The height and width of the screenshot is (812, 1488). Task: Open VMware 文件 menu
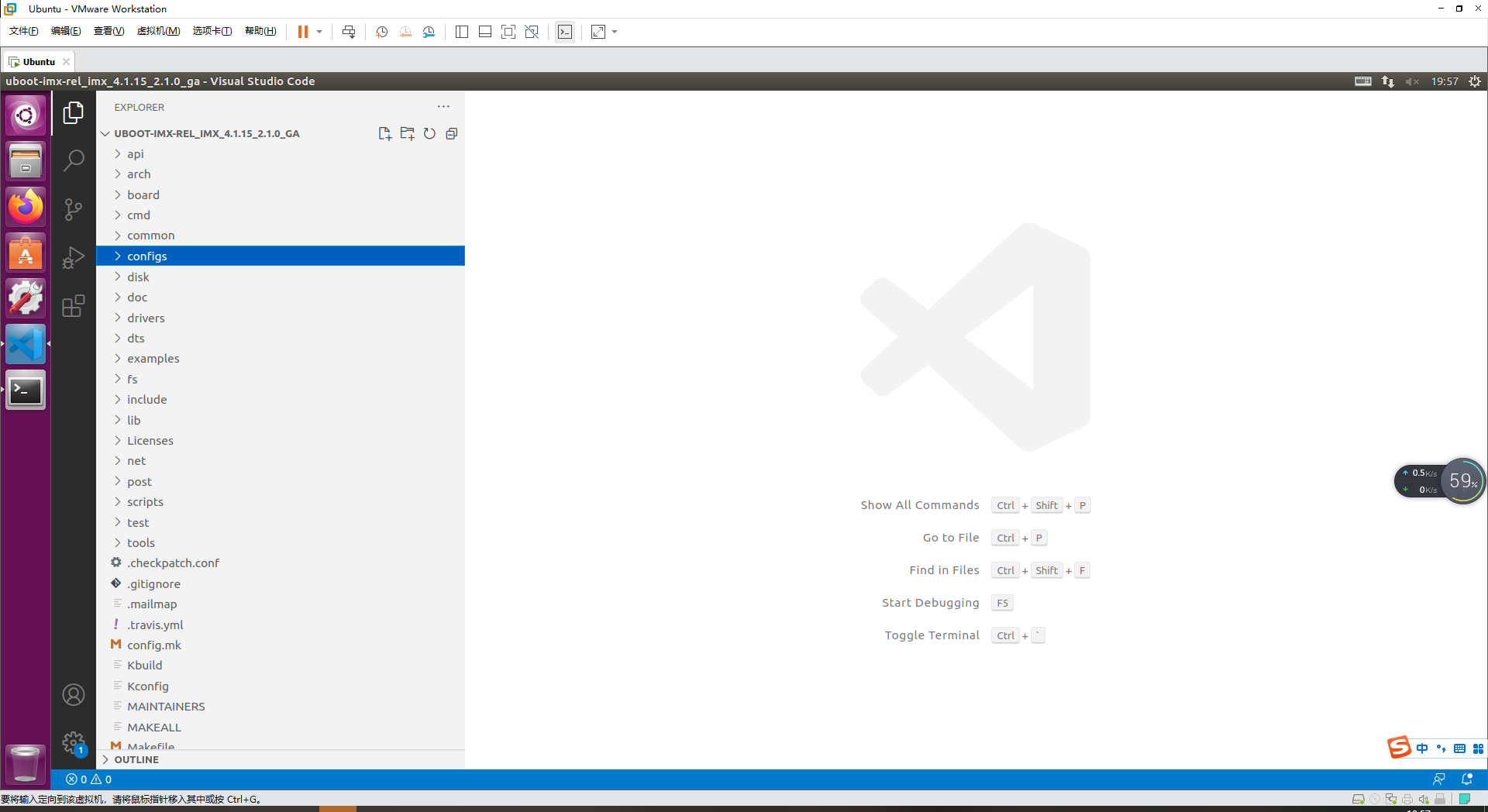click(x=23, y=31)
